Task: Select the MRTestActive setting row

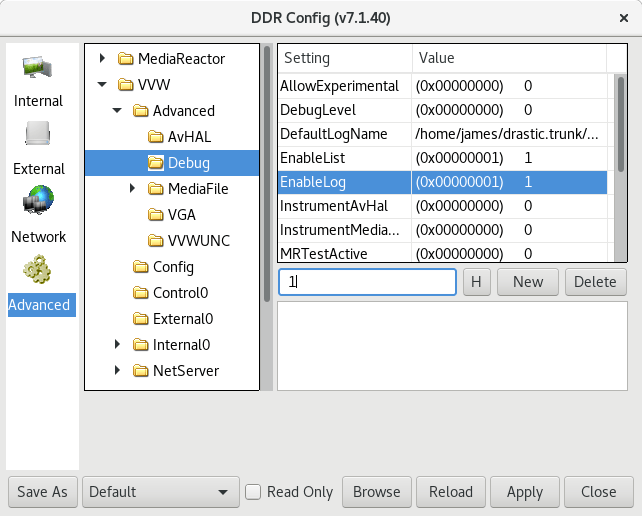Action: tap(443, 253)
